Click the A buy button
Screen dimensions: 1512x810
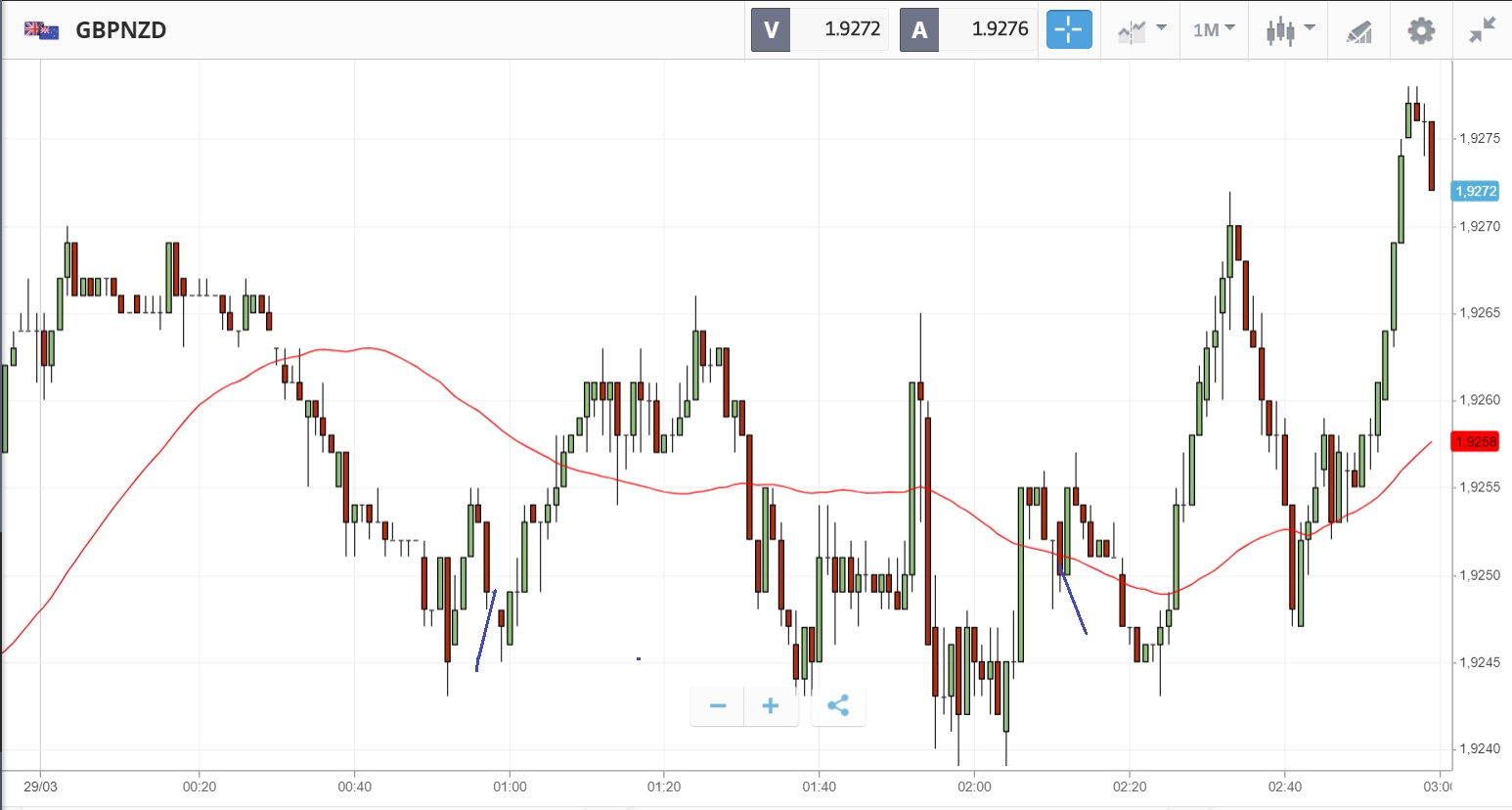tap(919, 29)
